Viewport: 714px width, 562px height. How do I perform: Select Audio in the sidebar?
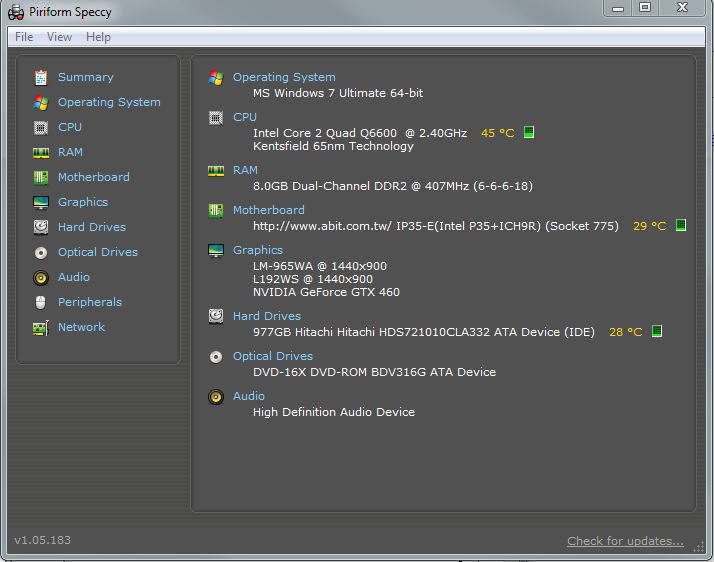pyautogui.click(x=74, y=277)
